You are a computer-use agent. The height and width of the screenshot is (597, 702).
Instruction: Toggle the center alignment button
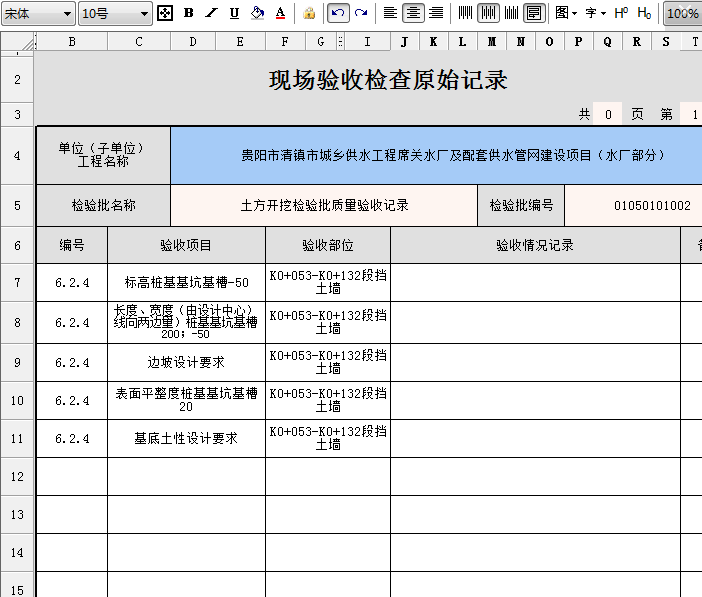click(x=413, y=13)
